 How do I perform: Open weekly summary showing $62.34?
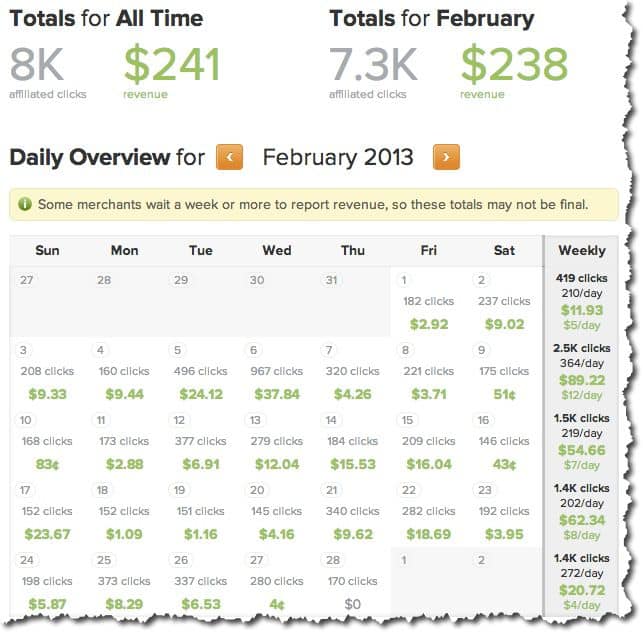coord(581,511)
